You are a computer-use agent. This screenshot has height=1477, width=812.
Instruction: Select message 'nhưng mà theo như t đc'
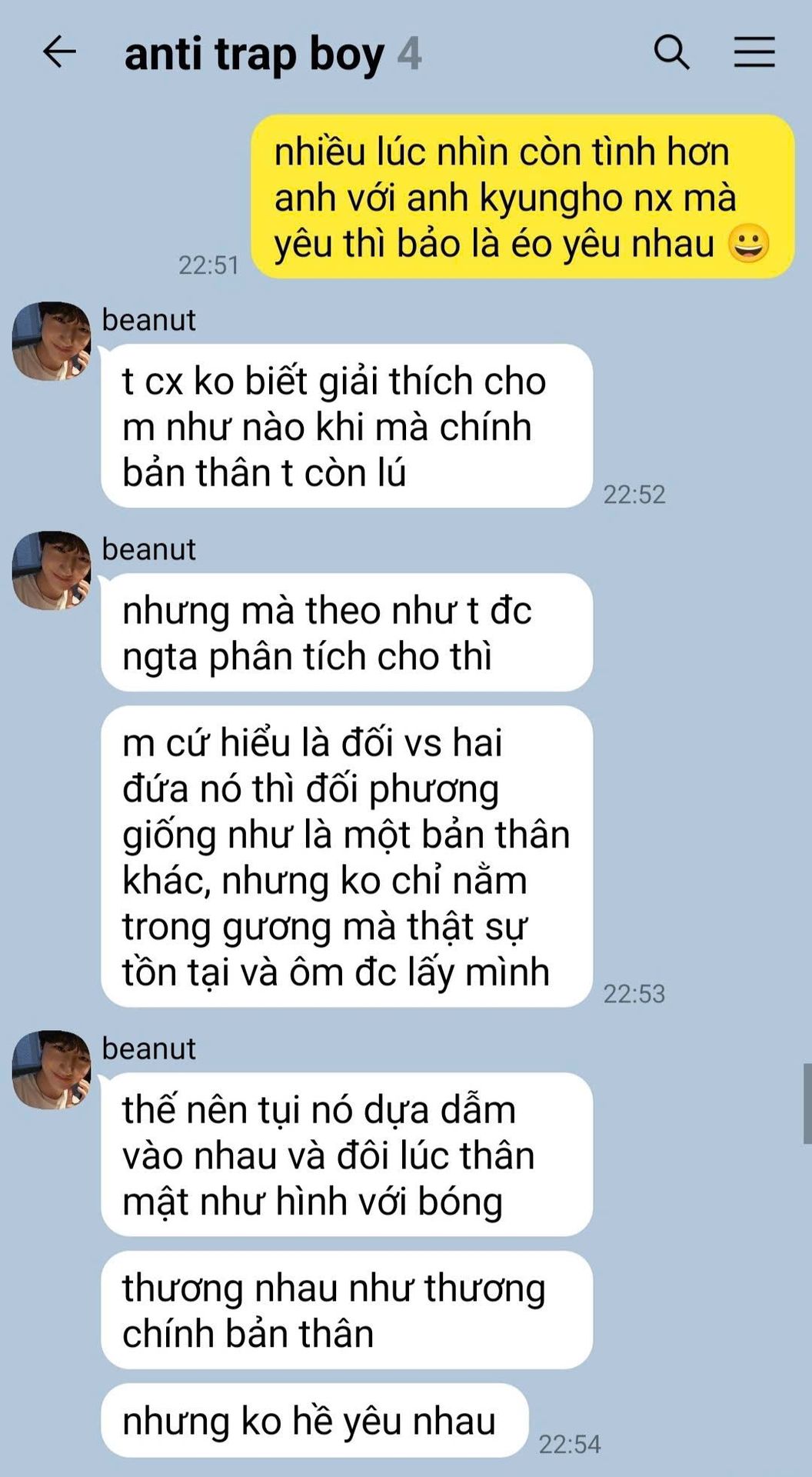[x=347, y=632]
